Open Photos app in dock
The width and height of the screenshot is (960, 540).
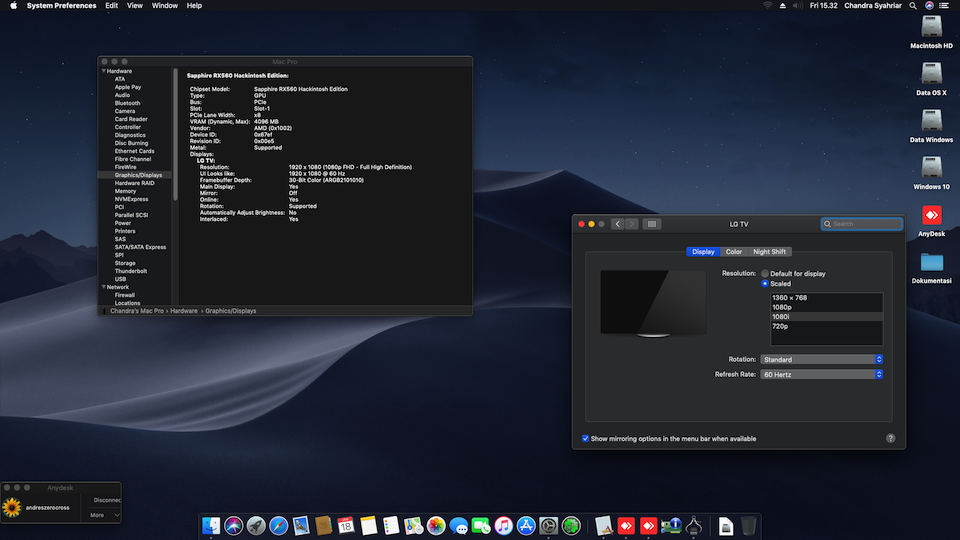click(x=436, y=526)
